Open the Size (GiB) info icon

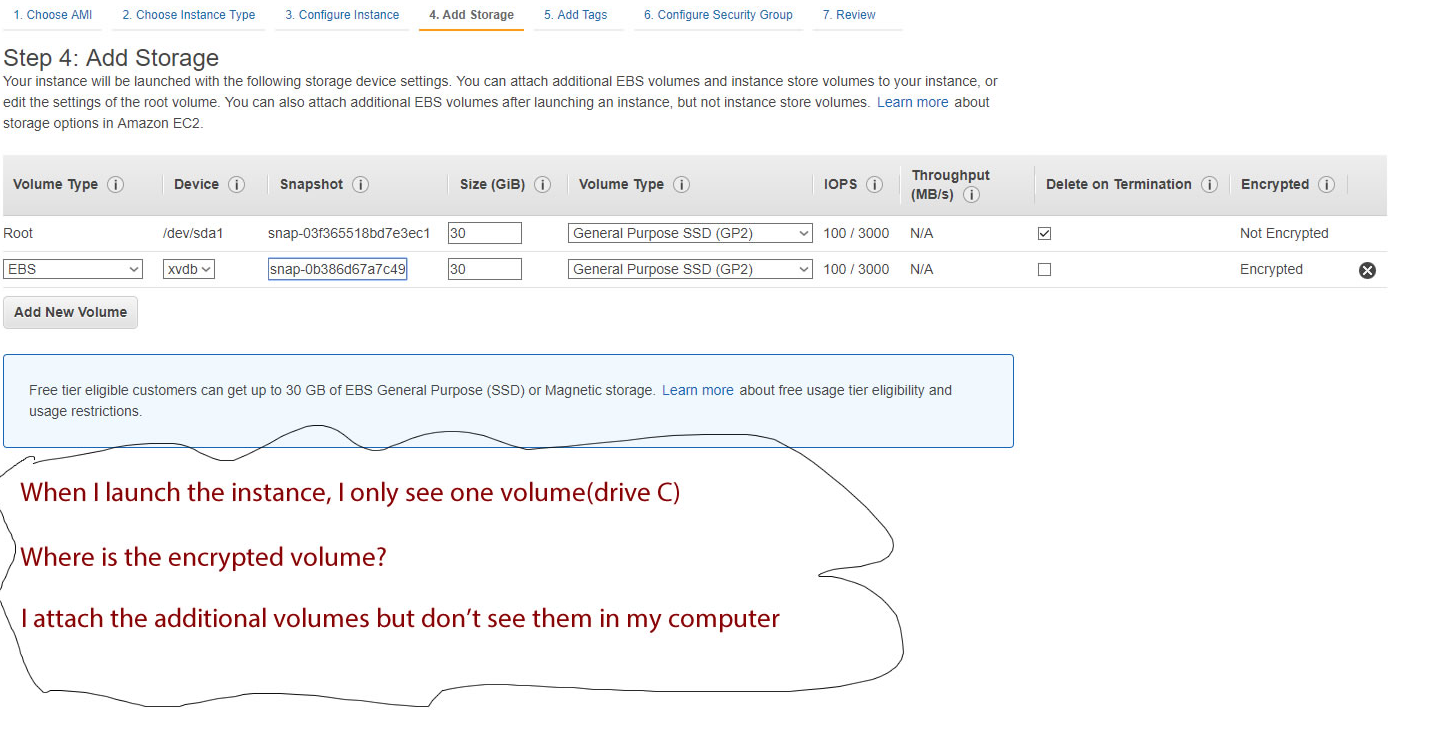click(541, 184)
